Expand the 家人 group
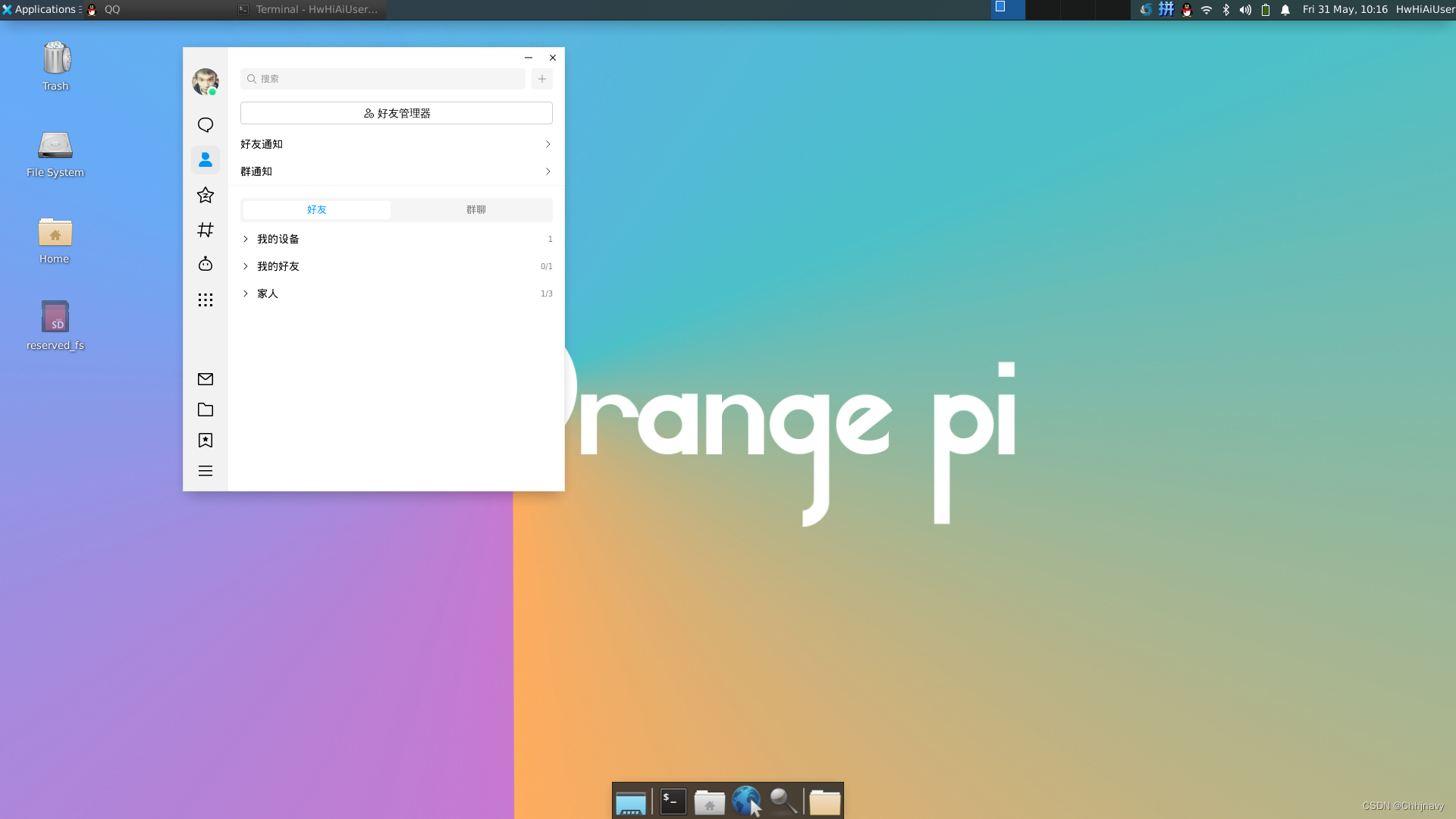Screen dimensions: 1456x819 (246, 293)
